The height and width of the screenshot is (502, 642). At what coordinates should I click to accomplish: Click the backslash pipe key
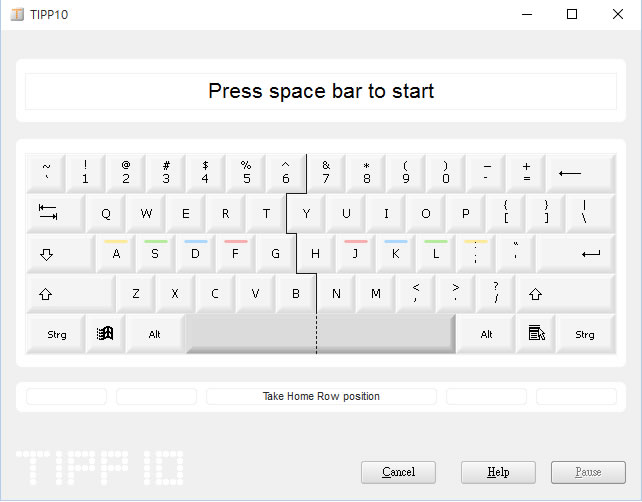click(x=590, y=213)
